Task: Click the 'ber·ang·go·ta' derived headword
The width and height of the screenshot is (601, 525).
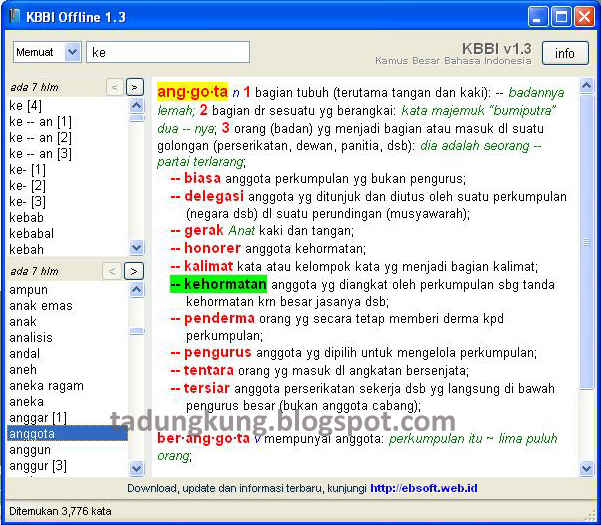Action: 204,438
